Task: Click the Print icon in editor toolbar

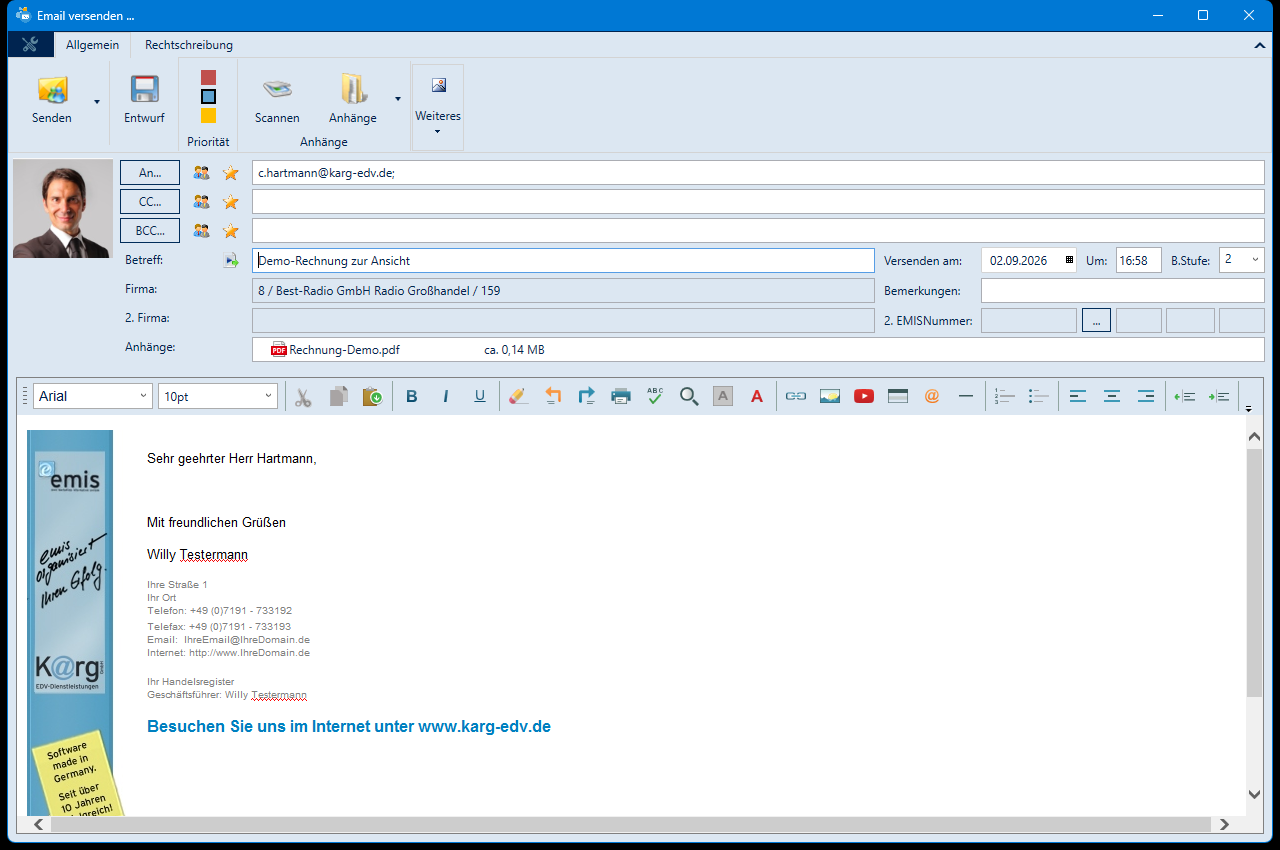Action: tap(621, 396)
